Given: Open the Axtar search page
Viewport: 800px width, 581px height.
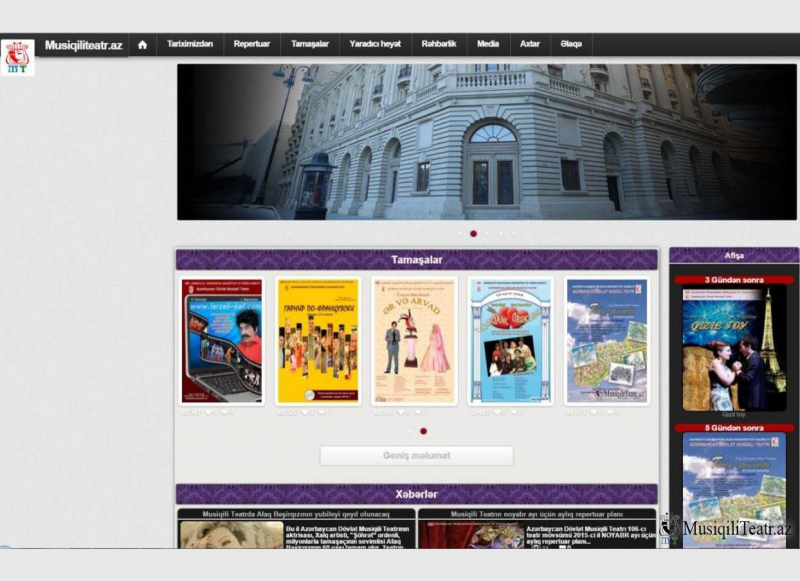Looking at the screenshot, I should [x=530, y=45].
